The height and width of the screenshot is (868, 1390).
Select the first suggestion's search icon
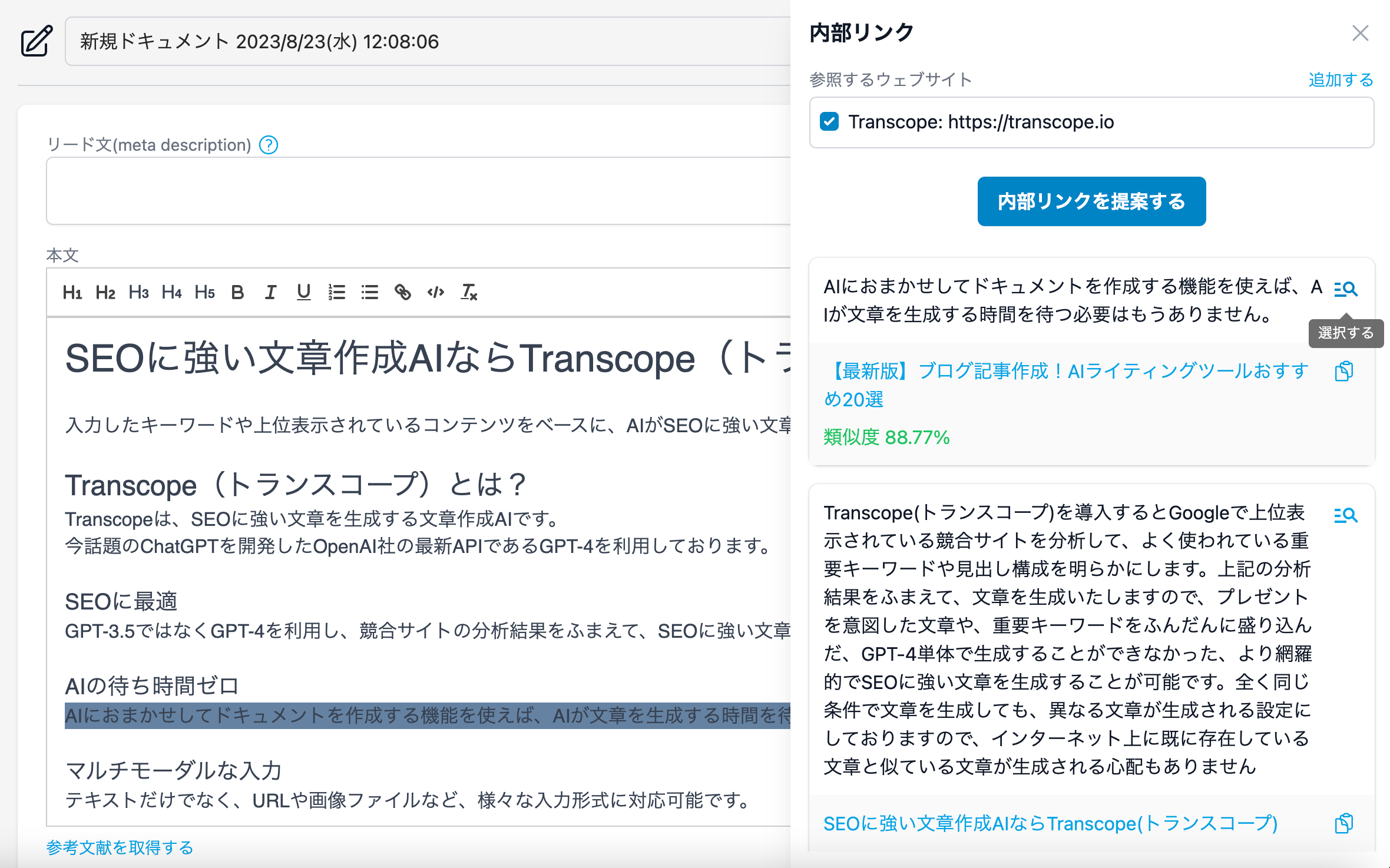coord(1345,289)
